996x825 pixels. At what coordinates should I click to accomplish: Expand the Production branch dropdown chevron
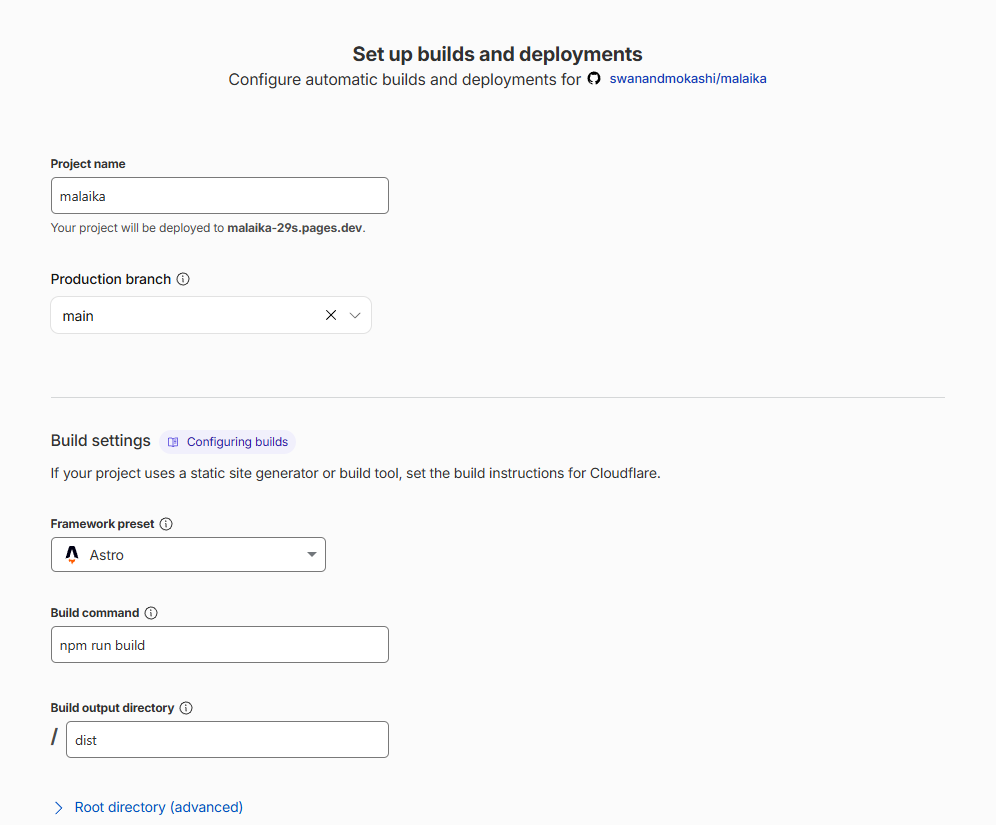pyautogui.click(x=355, y=315)
